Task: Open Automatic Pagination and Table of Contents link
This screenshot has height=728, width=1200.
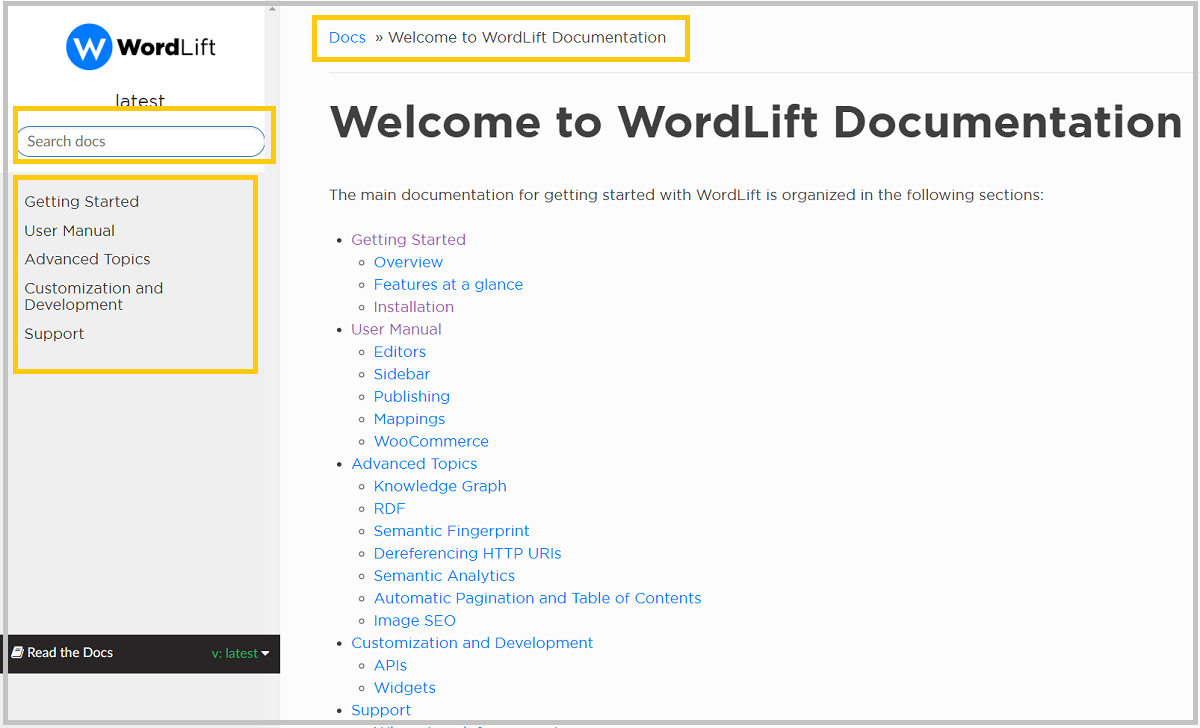Action: pos(538,598)
